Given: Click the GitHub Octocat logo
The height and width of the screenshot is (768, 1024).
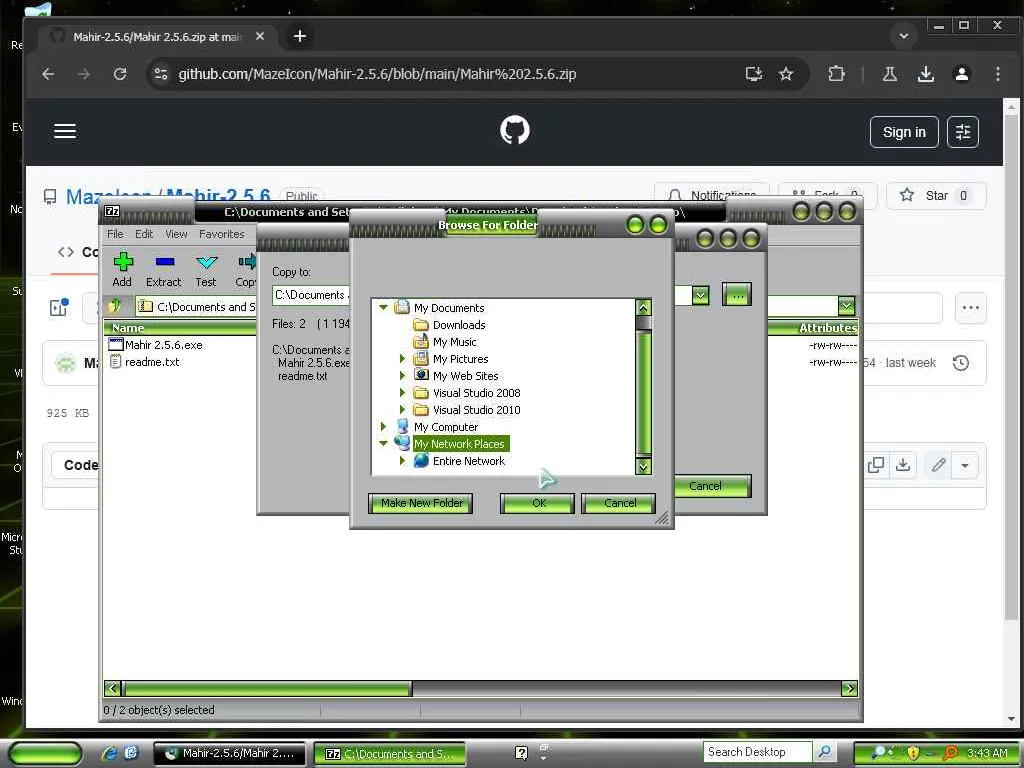Looking at the screenshot, I should click(x=515, y=131).
